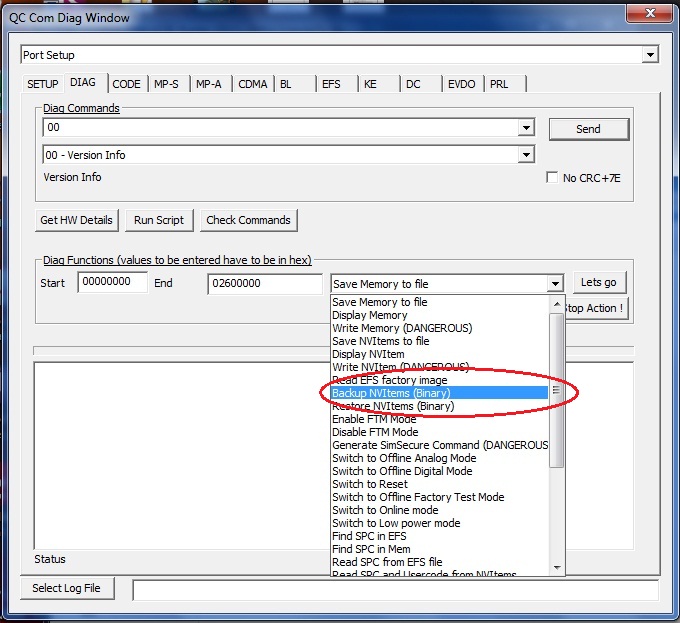
Task: Click the Run Script button
Action: (159, 220)
